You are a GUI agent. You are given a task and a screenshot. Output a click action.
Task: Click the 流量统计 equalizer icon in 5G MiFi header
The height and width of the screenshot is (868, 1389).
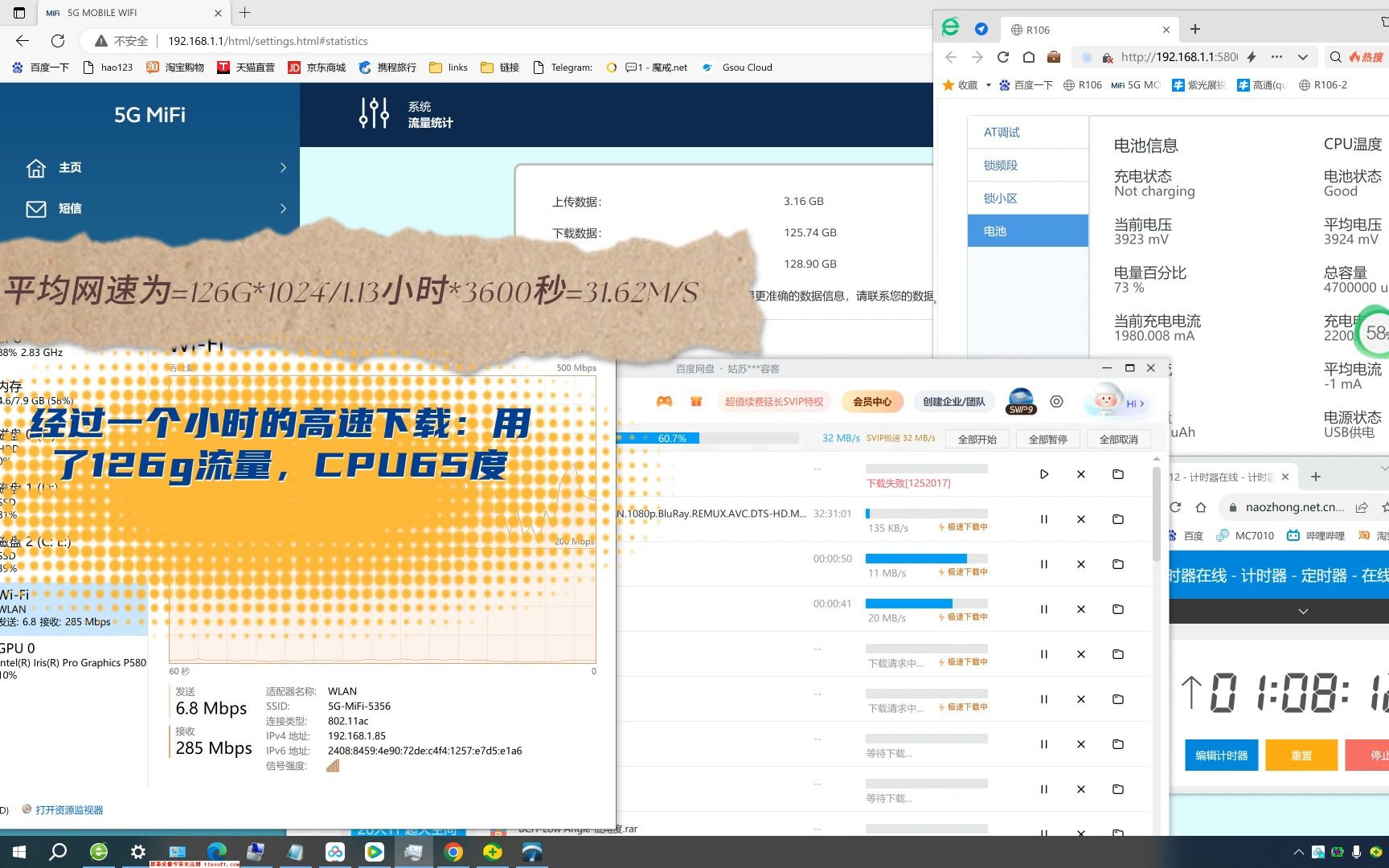[x=373, y=113]
